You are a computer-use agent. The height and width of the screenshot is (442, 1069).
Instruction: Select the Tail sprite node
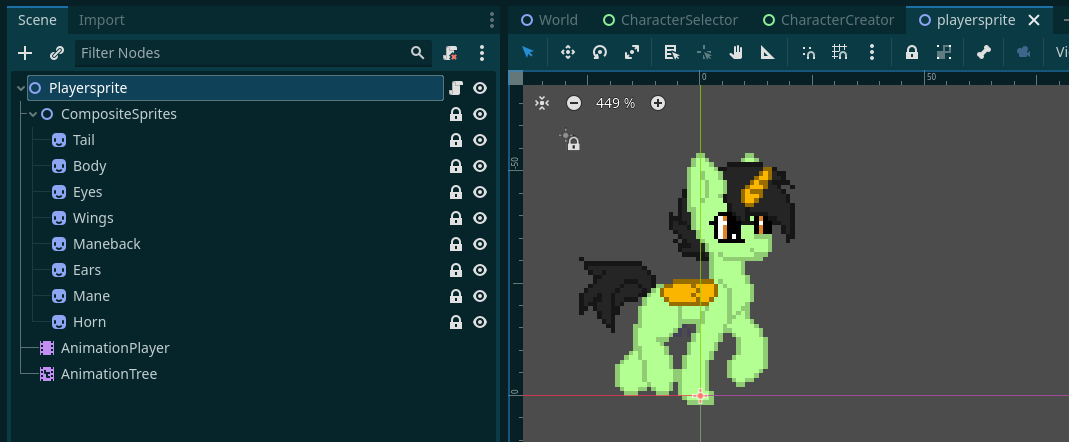coord(84,140)
